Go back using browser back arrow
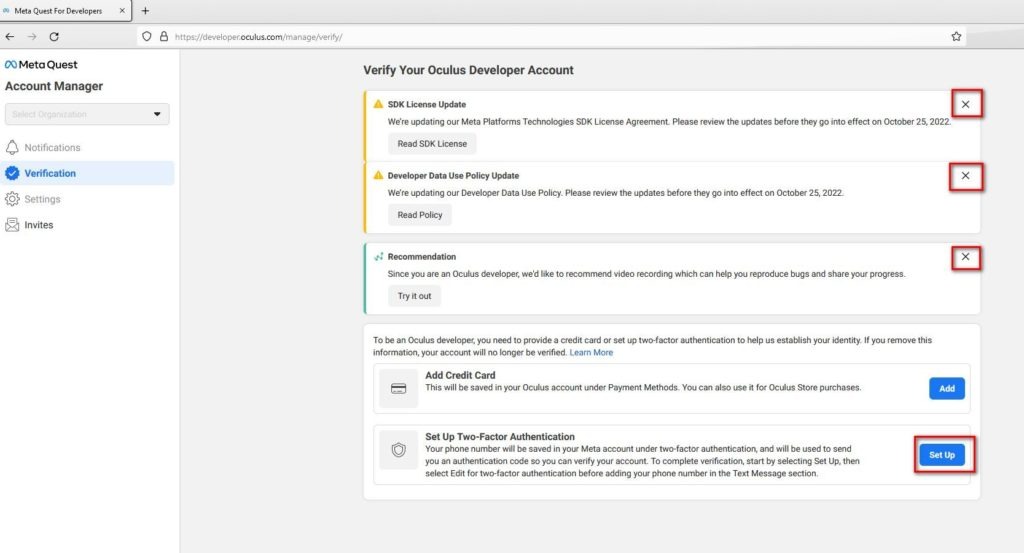This screenshot has height=553, width=1024. 10,36
